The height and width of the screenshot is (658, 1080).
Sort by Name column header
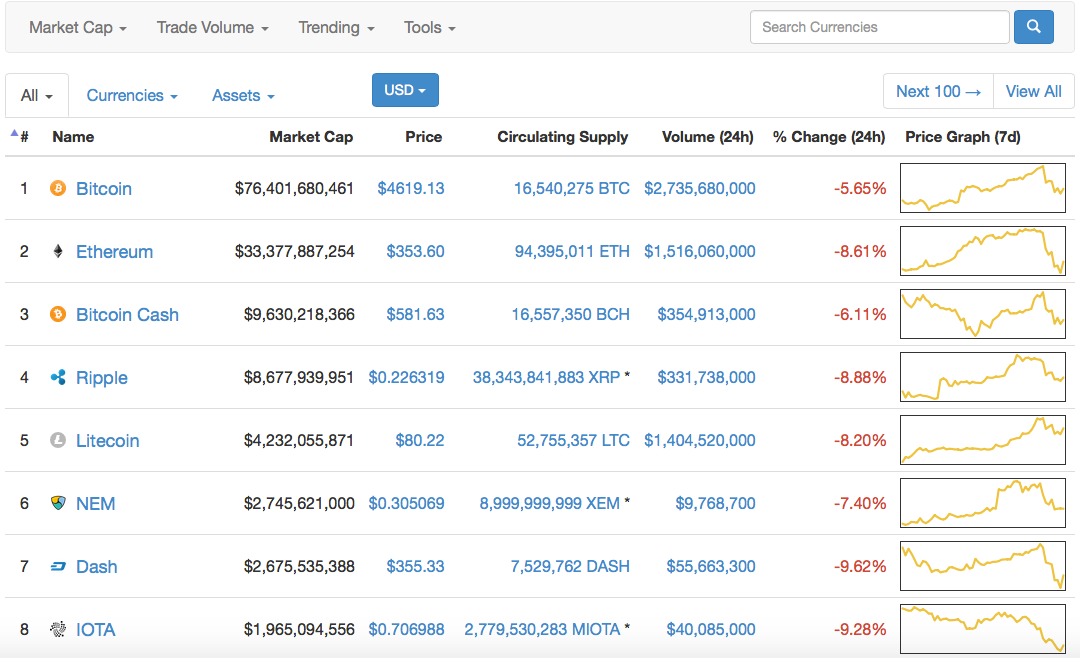tap(73, 136)
